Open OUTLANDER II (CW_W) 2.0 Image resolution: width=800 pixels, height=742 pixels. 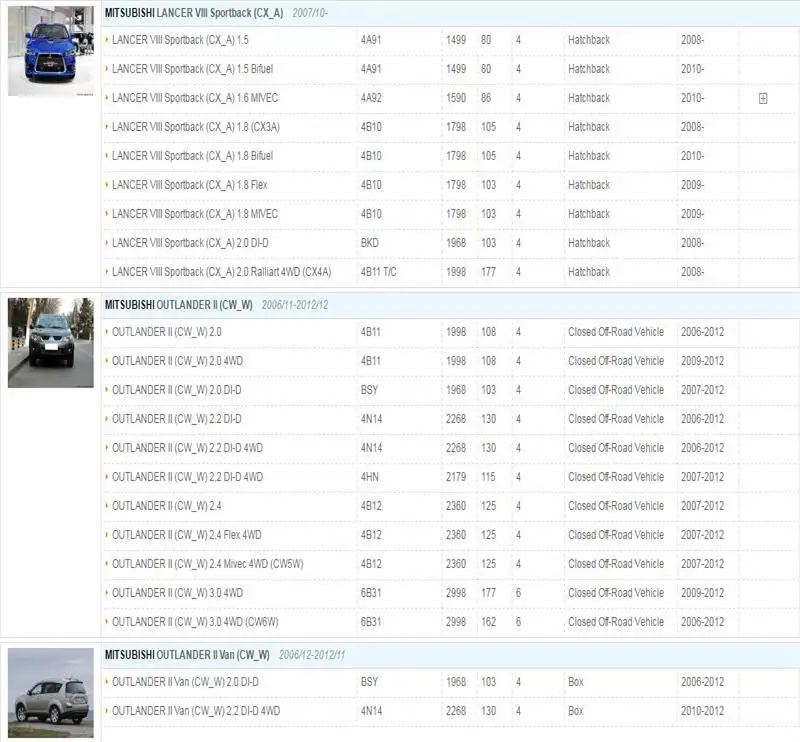click(x=167, y=332)
